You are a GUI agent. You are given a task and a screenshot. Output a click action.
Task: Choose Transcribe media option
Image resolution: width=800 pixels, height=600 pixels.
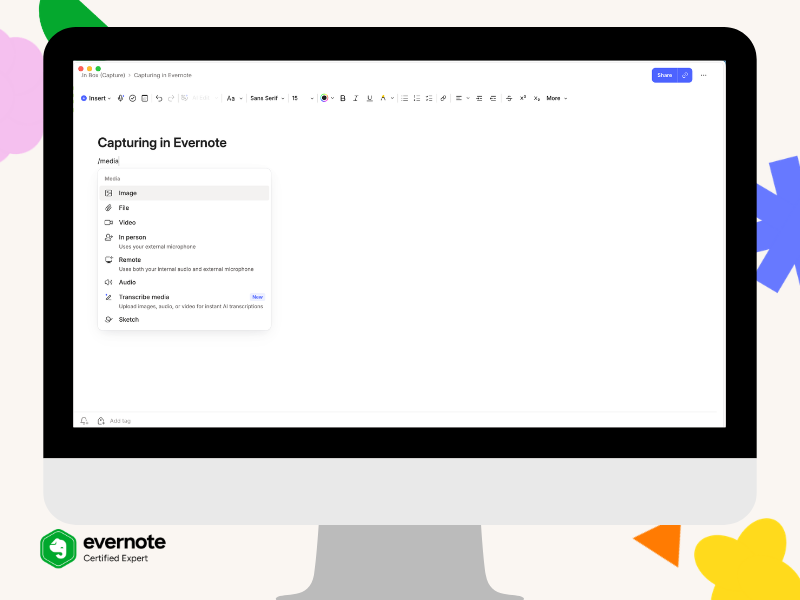pyautogui.click(x=184, y=301)
